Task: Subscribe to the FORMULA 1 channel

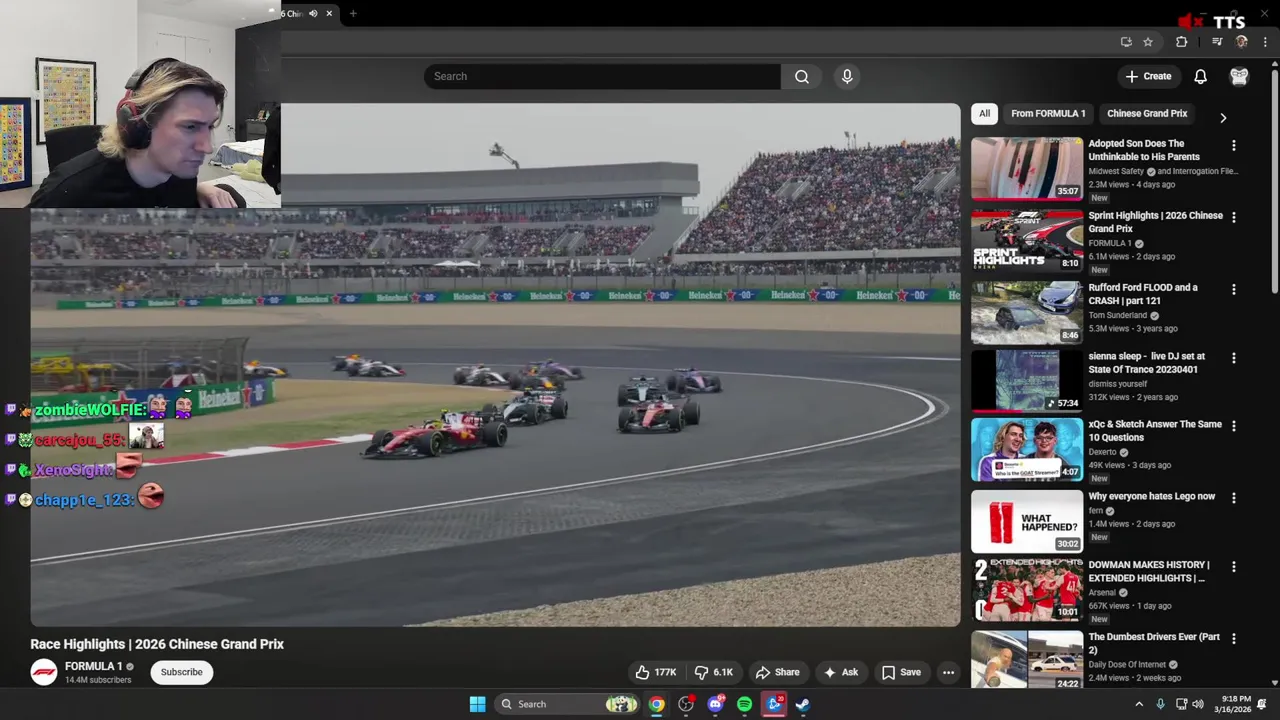Action: tap(182, 672)
